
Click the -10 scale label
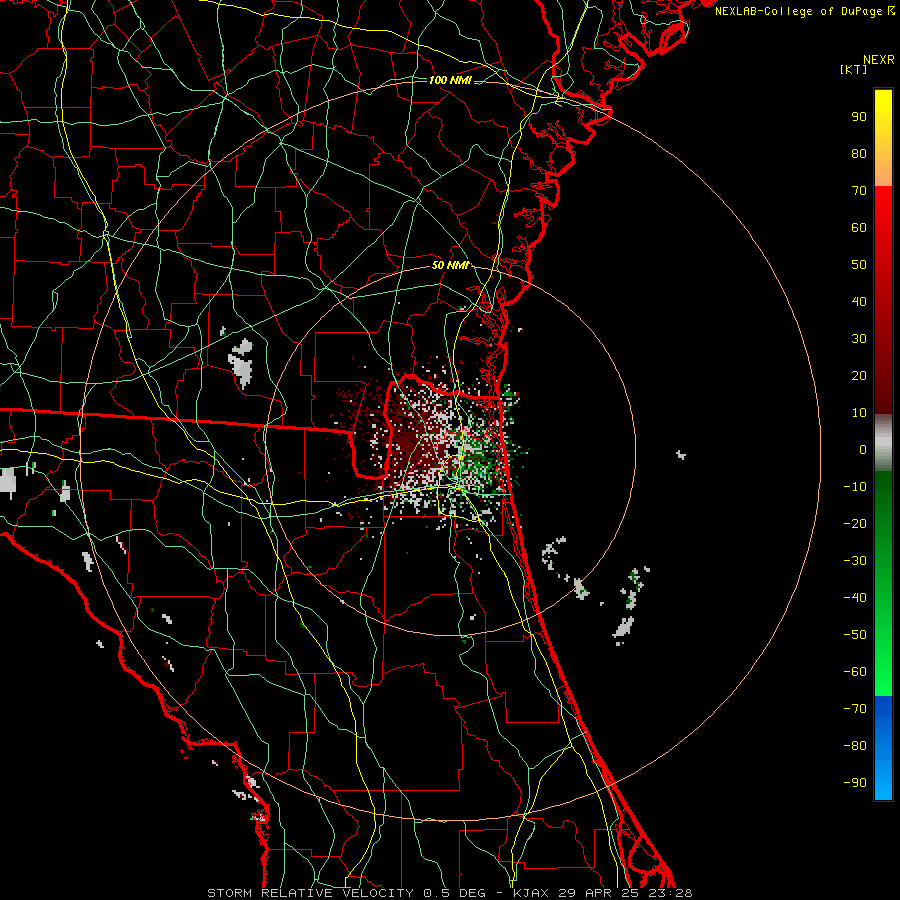click(x=855, y=487)
